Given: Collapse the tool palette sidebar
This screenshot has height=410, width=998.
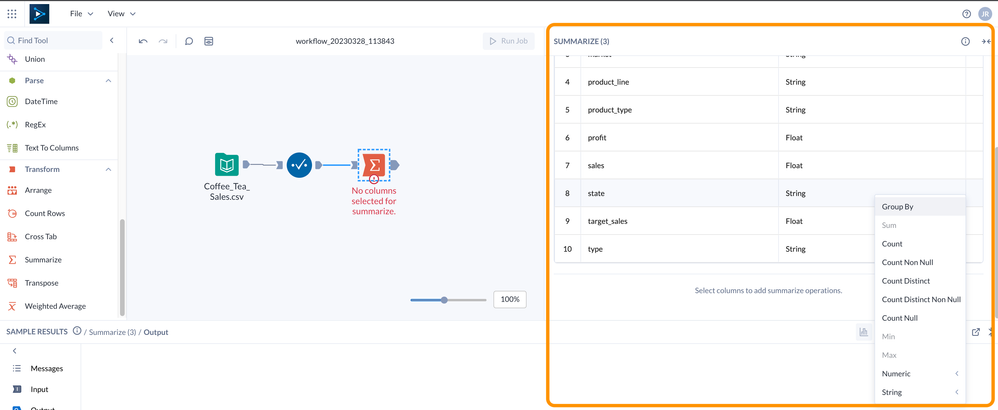Looking at the screenshot, I should pos(111,40).
